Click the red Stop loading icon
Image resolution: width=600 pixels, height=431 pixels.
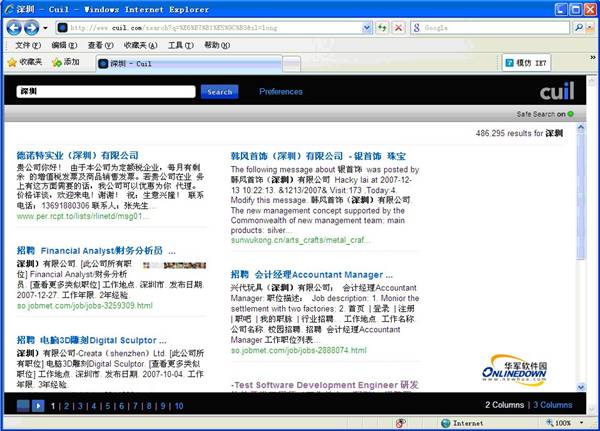click(x=398, y=28)
